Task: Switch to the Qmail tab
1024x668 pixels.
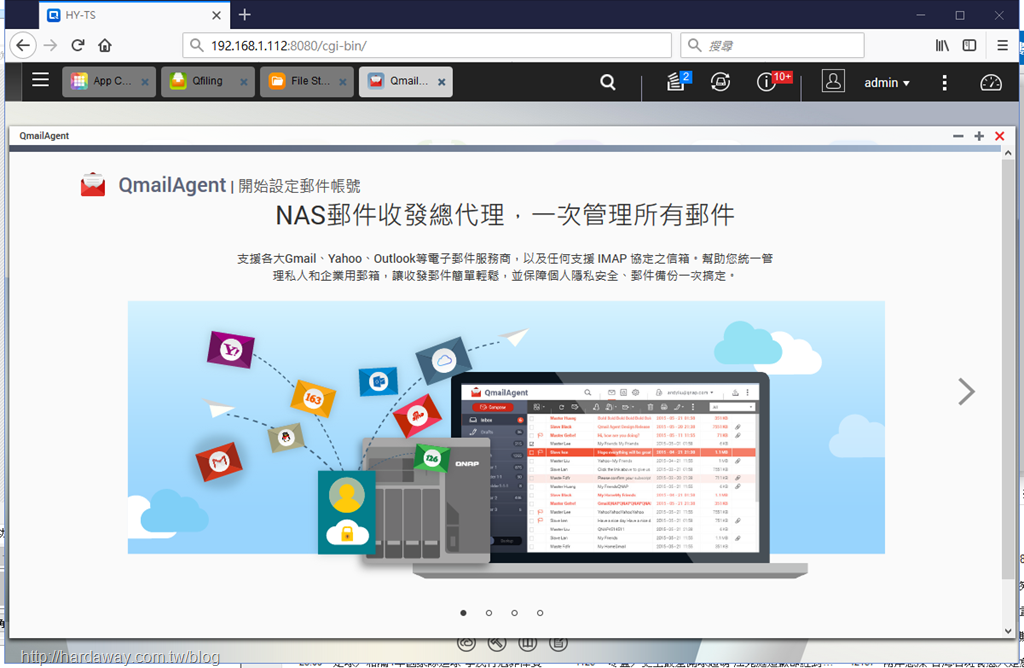Action: click(405, 82)
